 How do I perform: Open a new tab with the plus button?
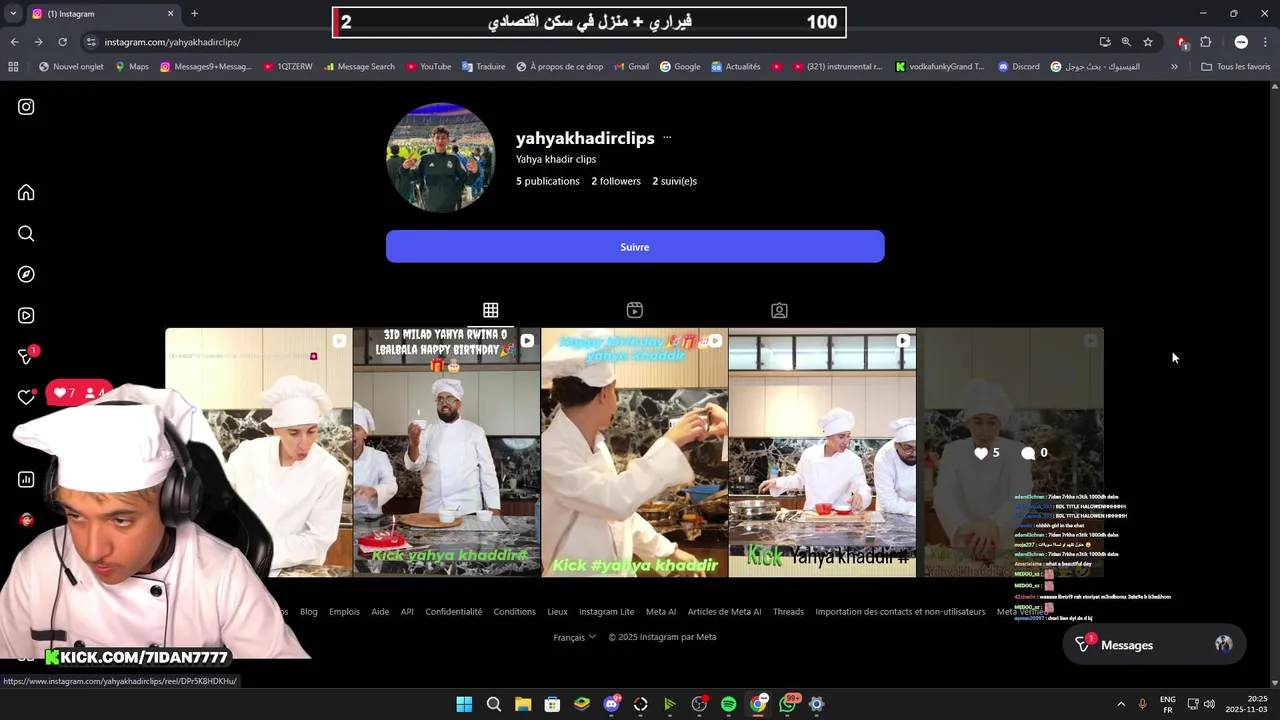(194, 13)
